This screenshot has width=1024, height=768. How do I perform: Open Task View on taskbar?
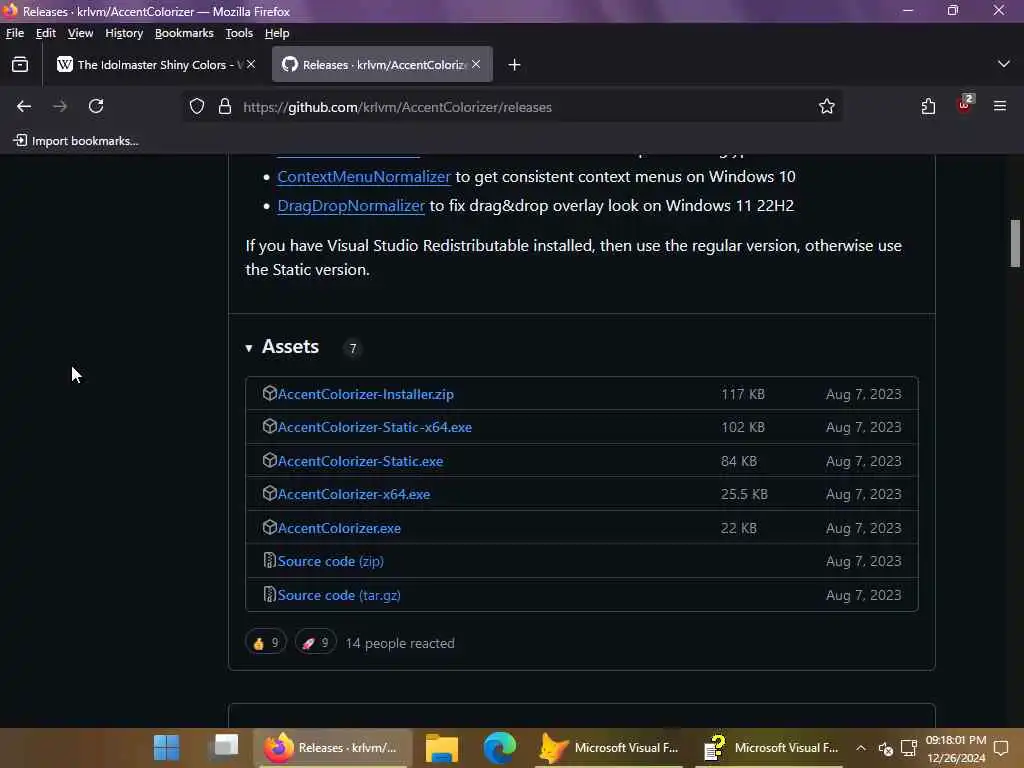coord(226,746)
